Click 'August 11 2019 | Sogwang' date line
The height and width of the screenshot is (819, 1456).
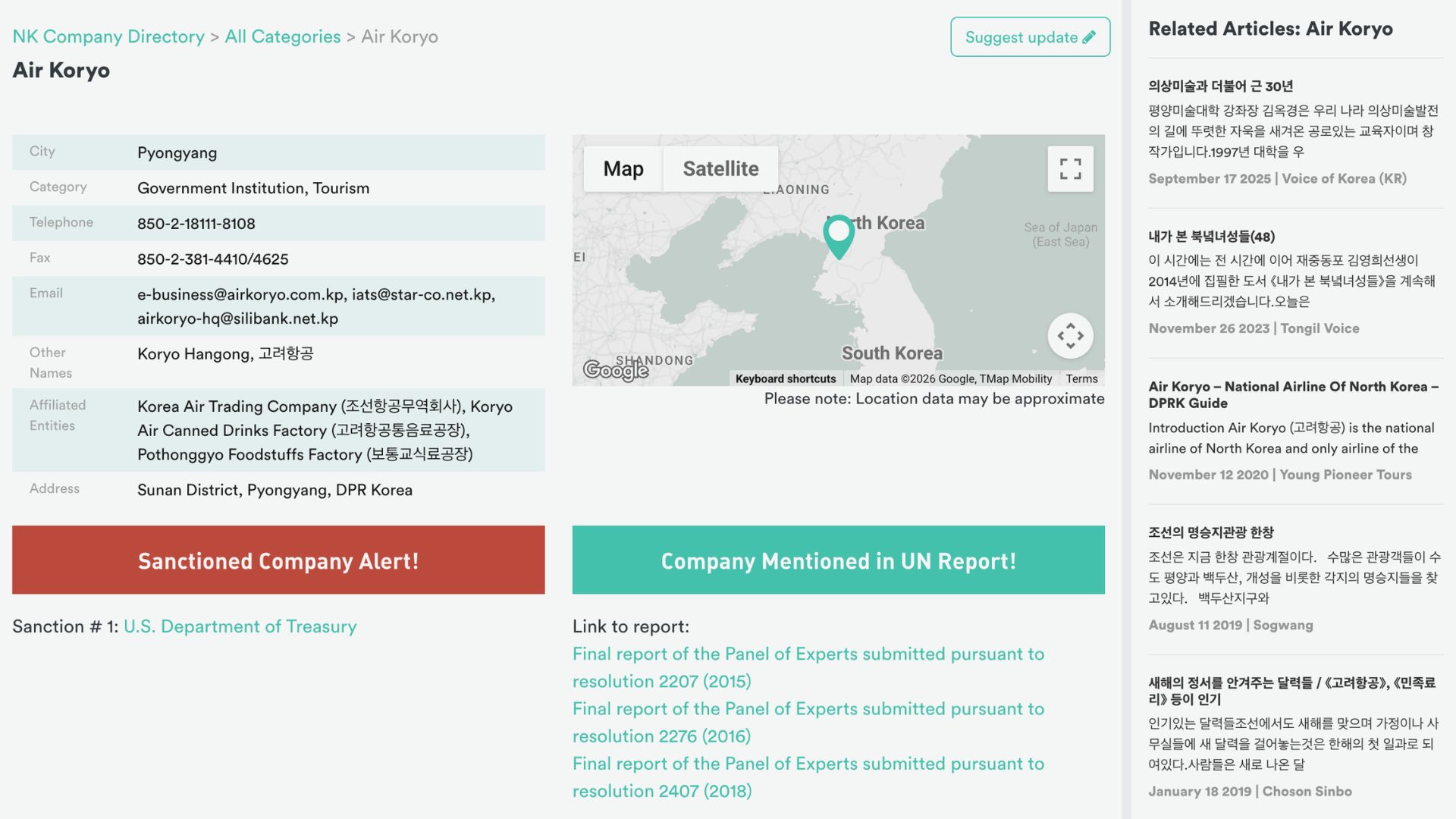(x=1231, y=625)
